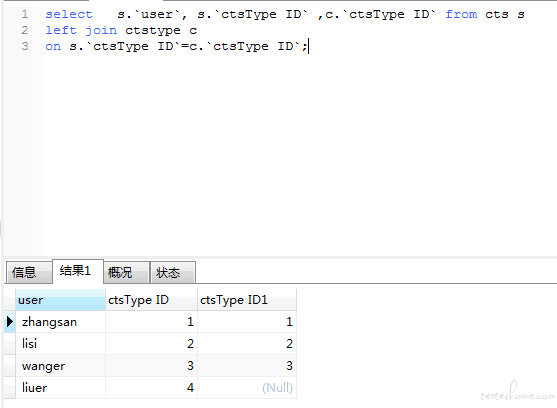Click line number 1 in editor gutter
557x408 pixels.
[25, 14]
